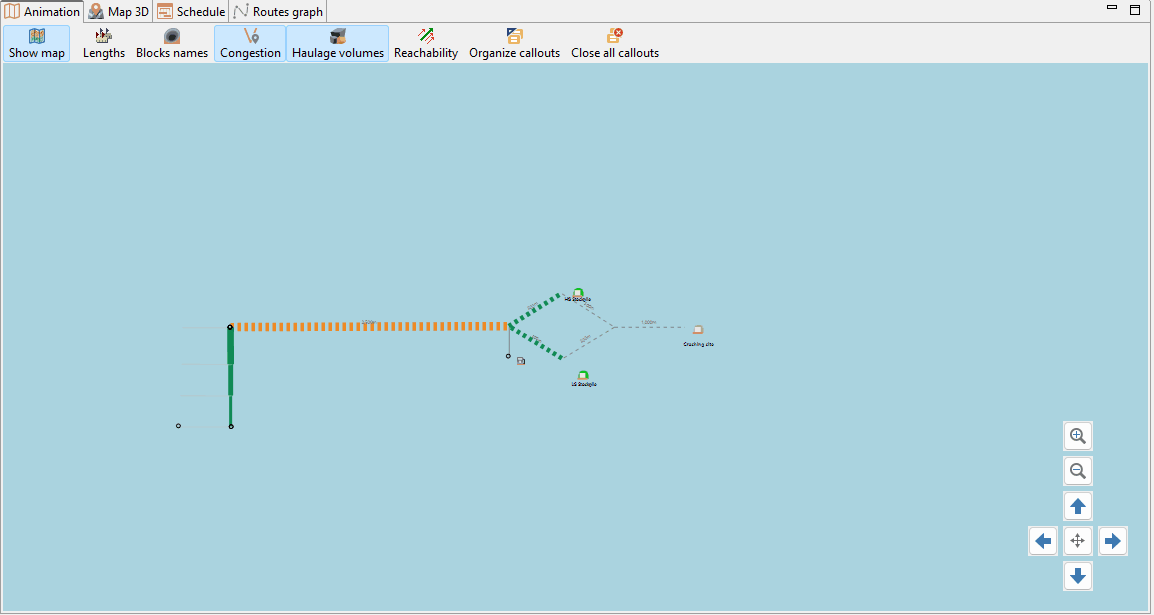
Task: Click the dashed green road toward LG Stockpile
Action: pos(535,343)
